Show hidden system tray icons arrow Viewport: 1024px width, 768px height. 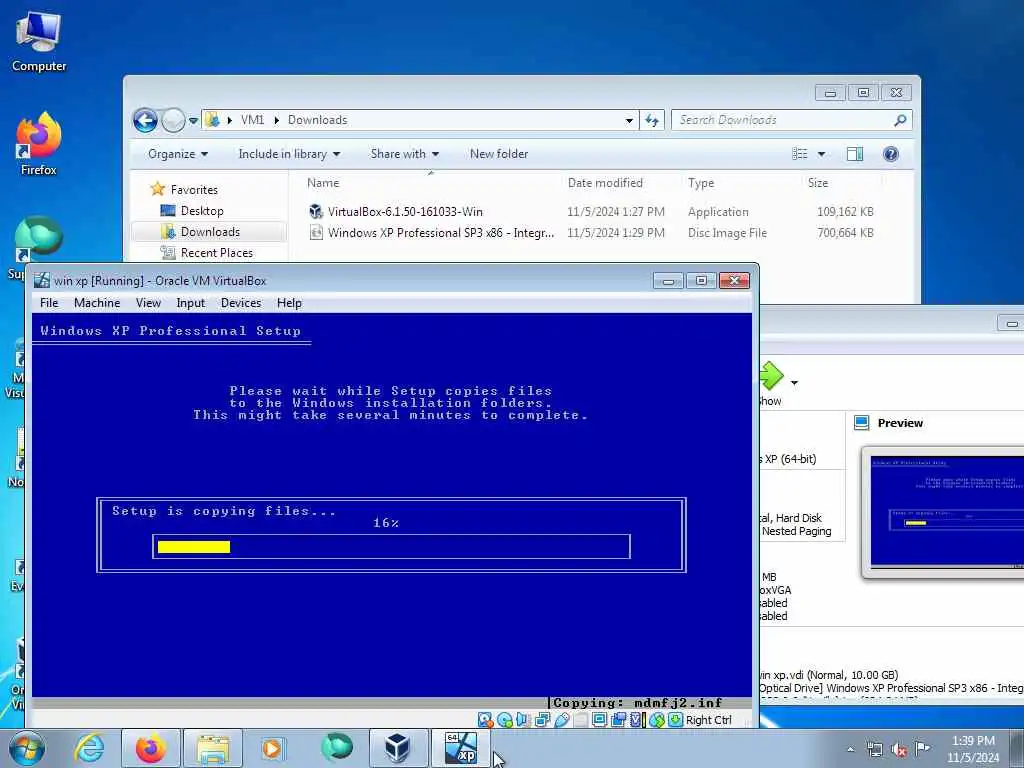[x=850, y=750]
